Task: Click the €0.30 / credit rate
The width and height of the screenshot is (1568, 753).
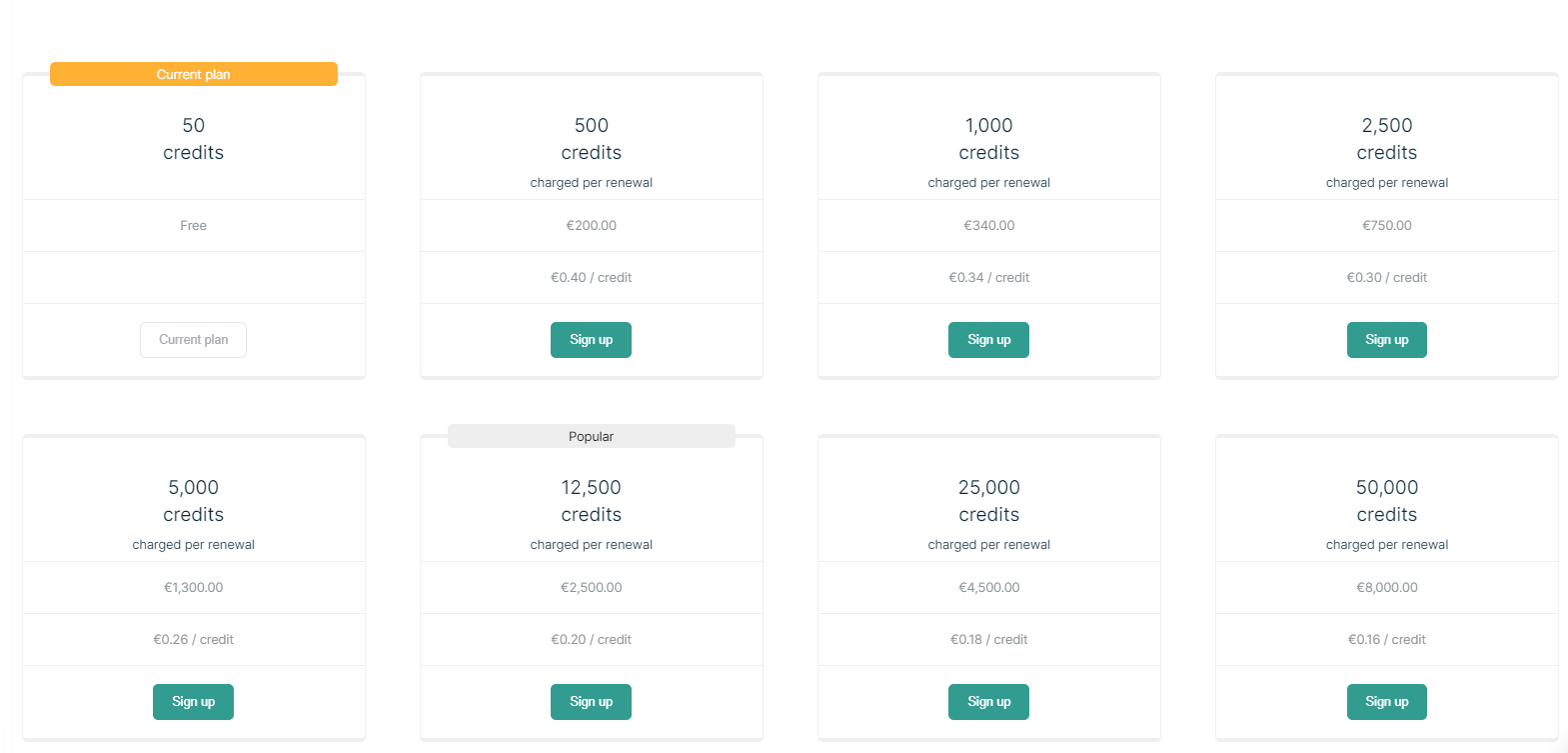Action: [1387, 278]
